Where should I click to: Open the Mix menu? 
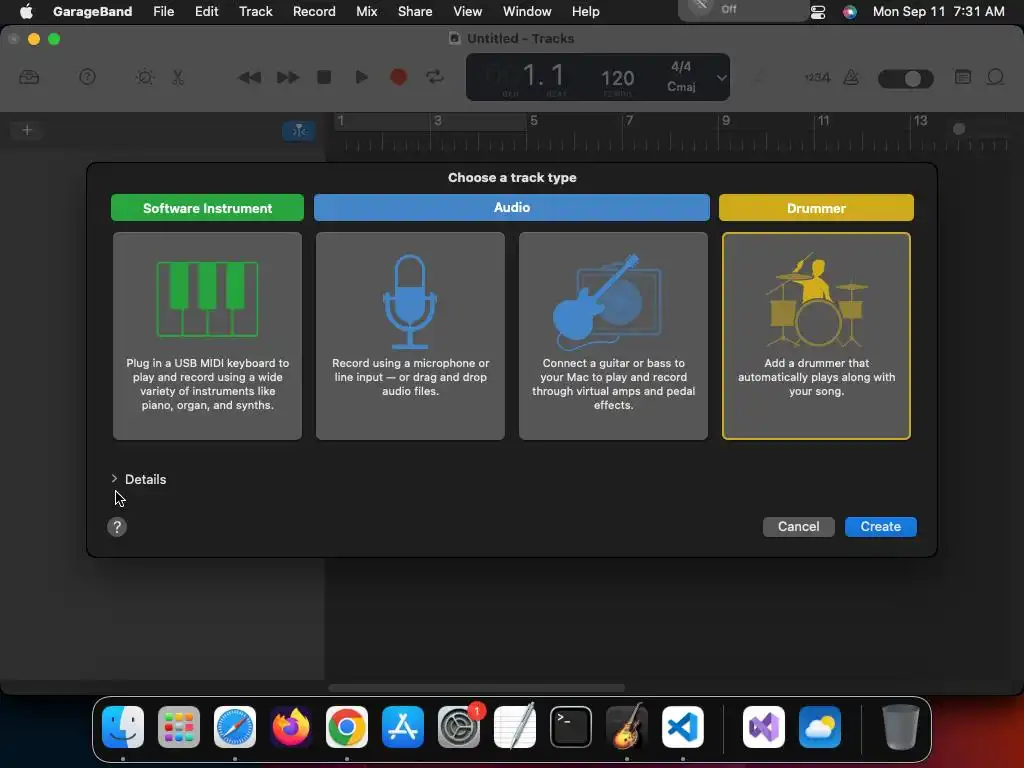366,11
